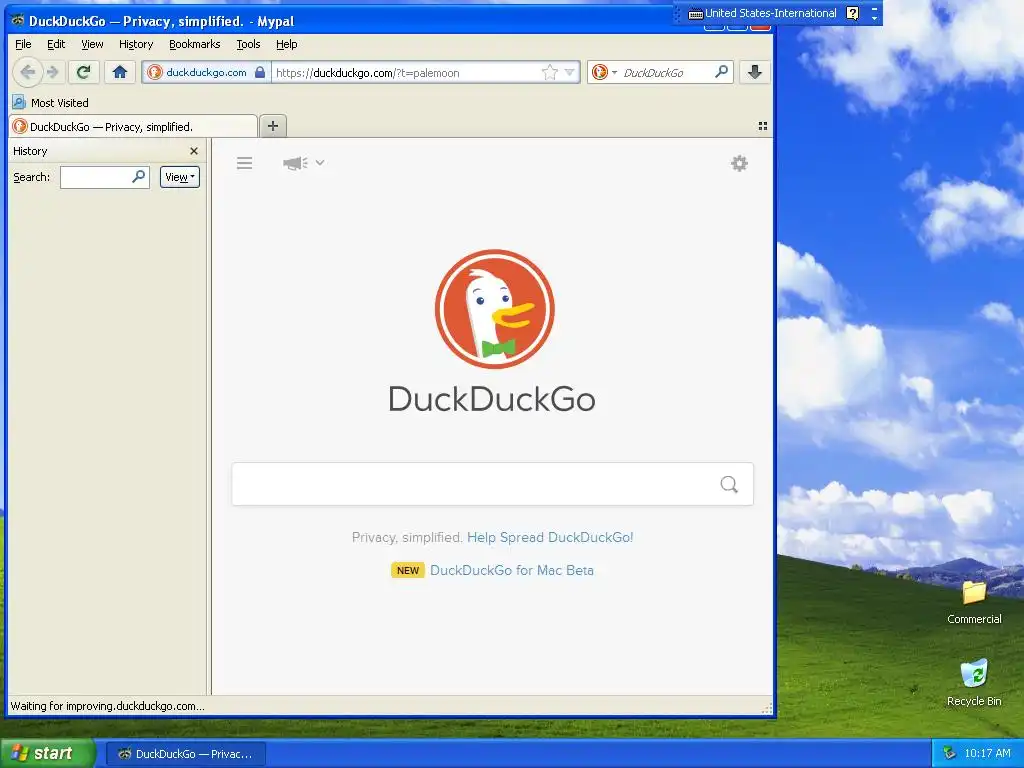Open DuckDuckGo for Mac Beta link

[512, 570]
